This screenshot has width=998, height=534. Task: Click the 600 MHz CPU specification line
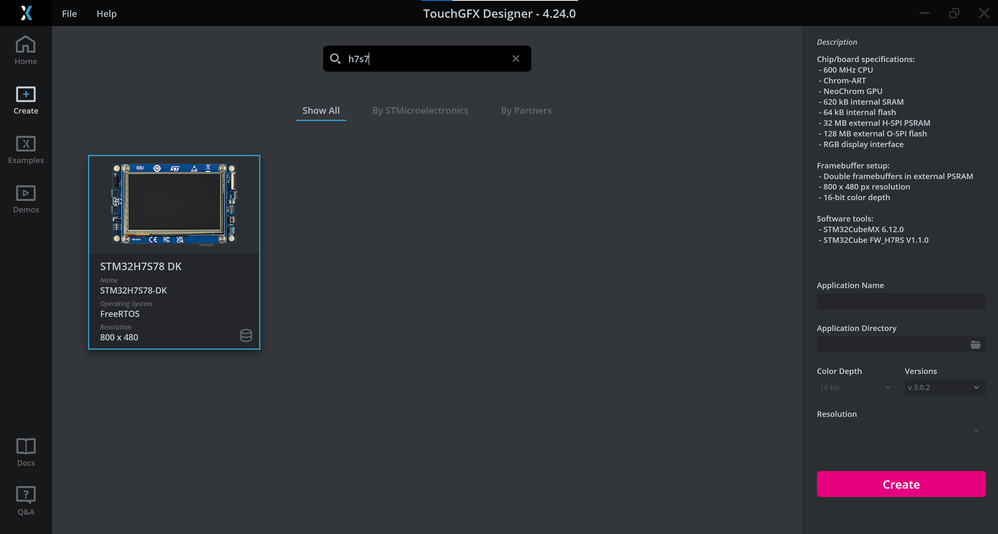click(x=848, y=70)
